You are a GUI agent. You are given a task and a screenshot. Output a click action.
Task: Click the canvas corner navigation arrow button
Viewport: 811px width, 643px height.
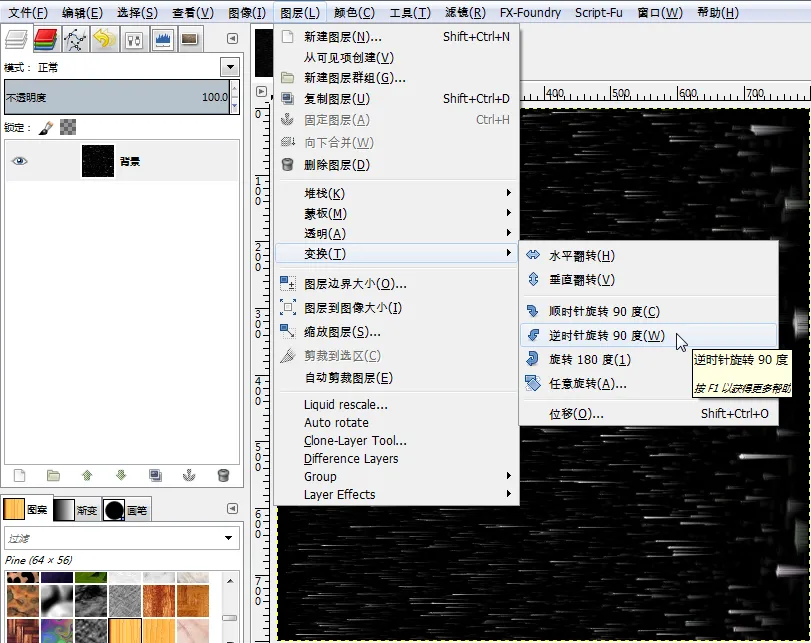(262, 92)
